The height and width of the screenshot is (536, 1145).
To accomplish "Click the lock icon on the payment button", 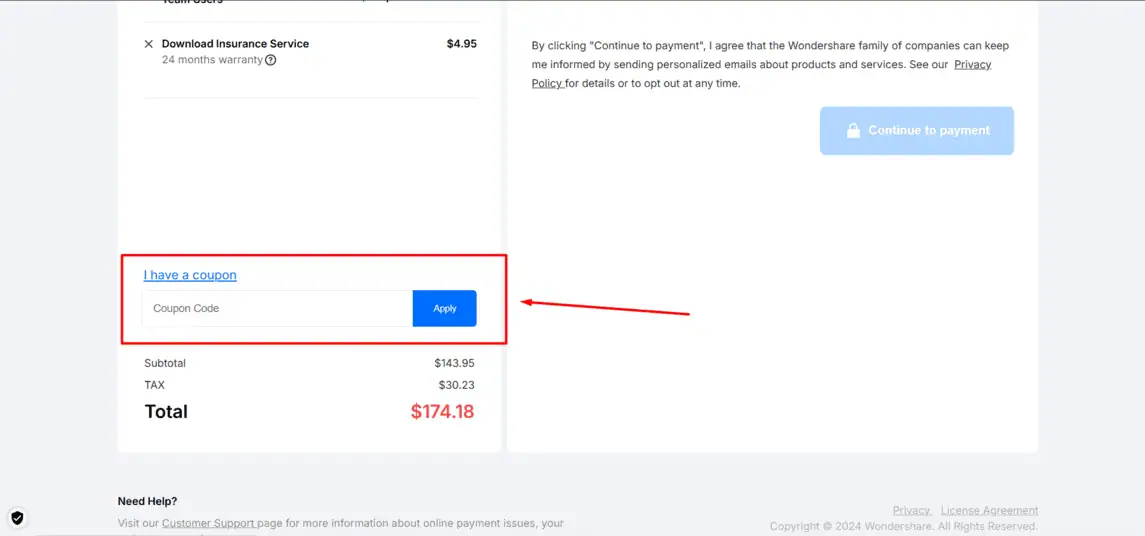I will click(852, 131).
